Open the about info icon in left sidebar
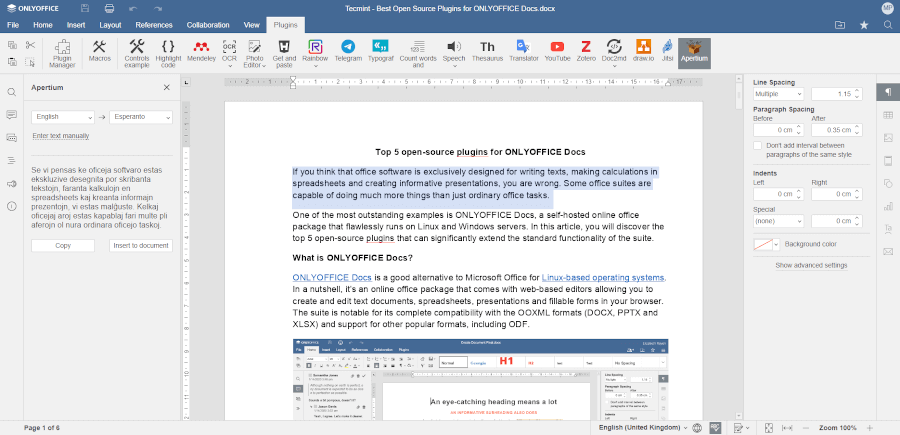The width and height of the screenshot is (900, 435). [x=11, y=206]
